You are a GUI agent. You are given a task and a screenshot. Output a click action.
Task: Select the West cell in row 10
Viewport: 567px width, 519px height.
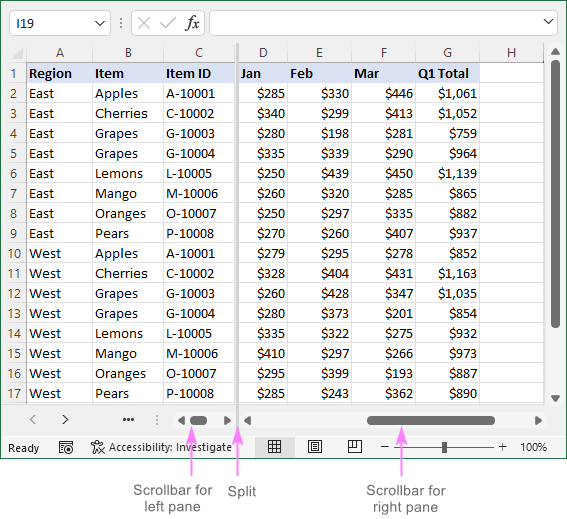[x=60, y=253]
